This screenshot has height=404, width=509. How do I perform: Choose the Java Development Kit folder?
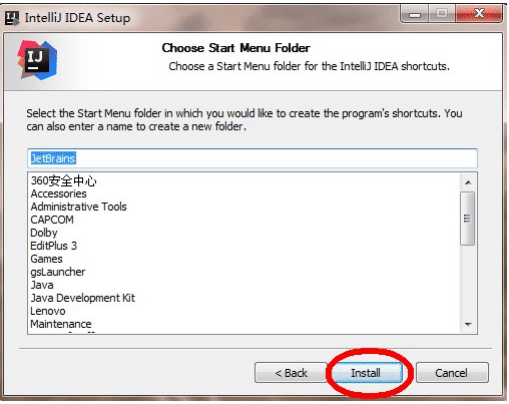click(x=83, y=298)
